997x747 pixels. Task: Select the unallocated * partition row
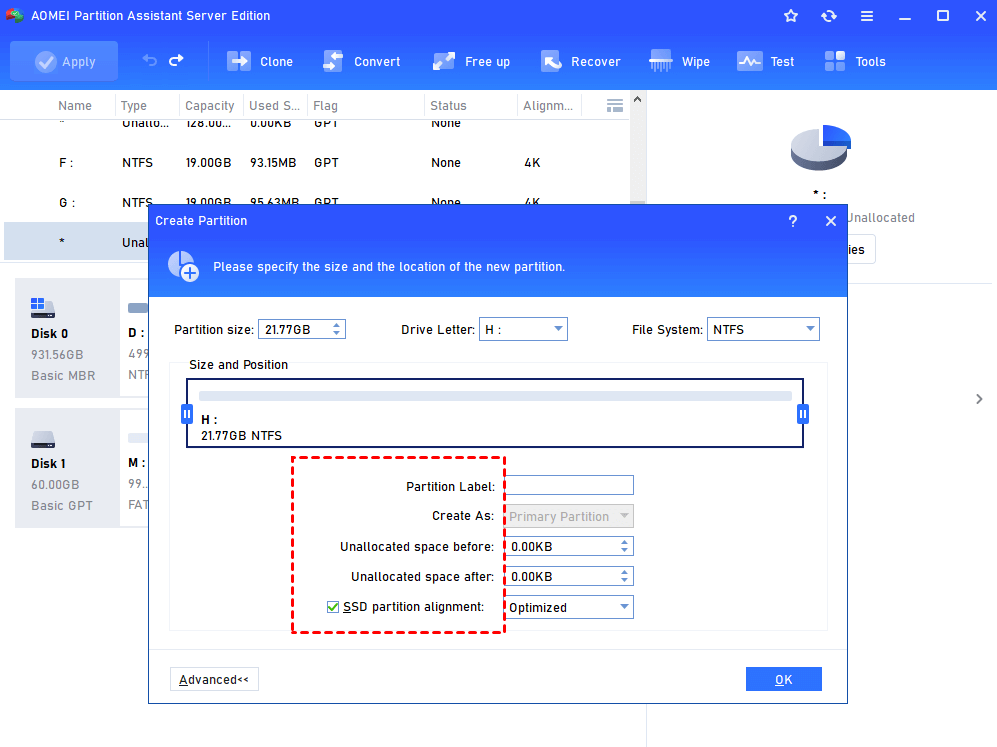pos(76,242)
